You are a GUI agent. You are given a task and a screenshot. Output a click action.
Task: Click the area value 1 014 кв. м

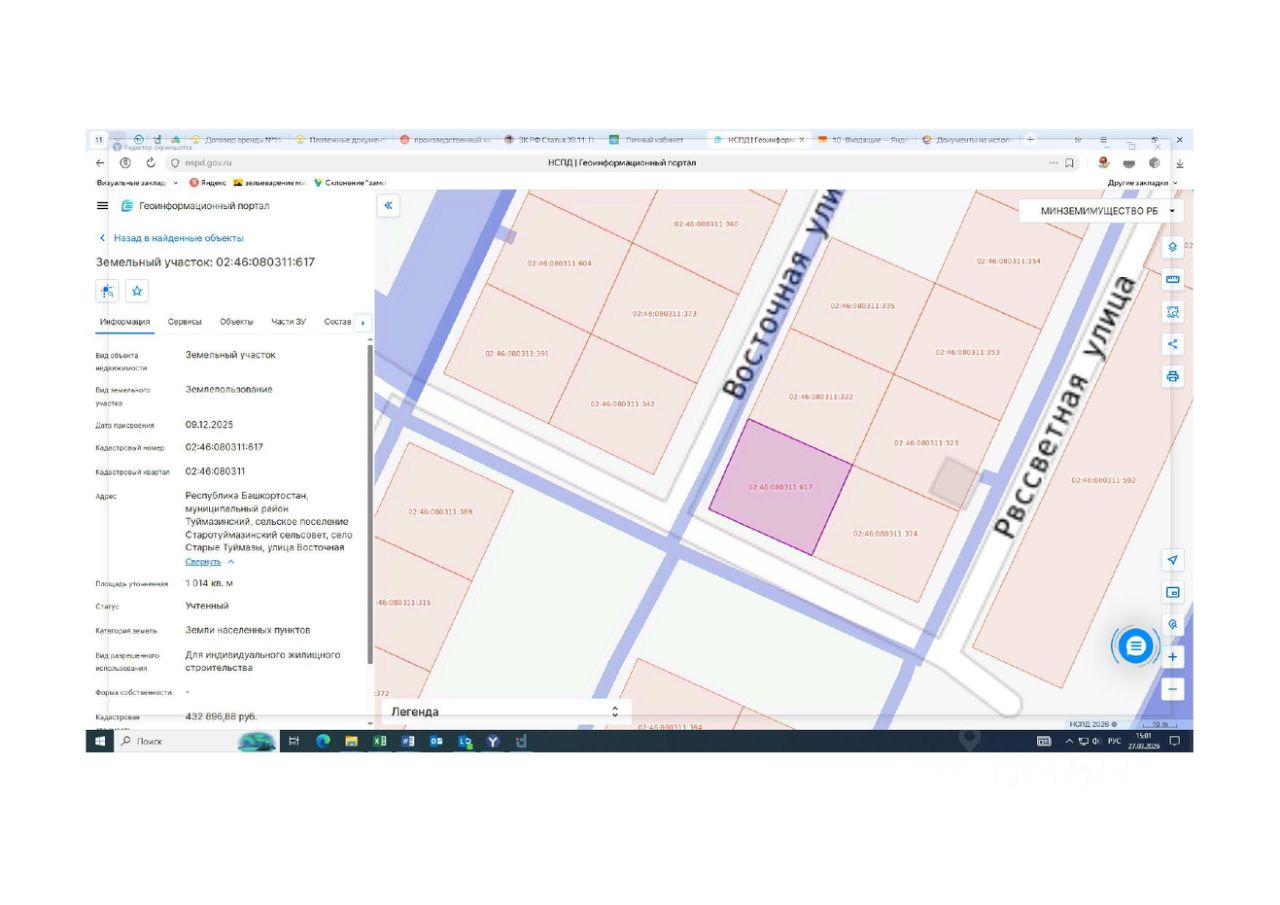point(209,583)
